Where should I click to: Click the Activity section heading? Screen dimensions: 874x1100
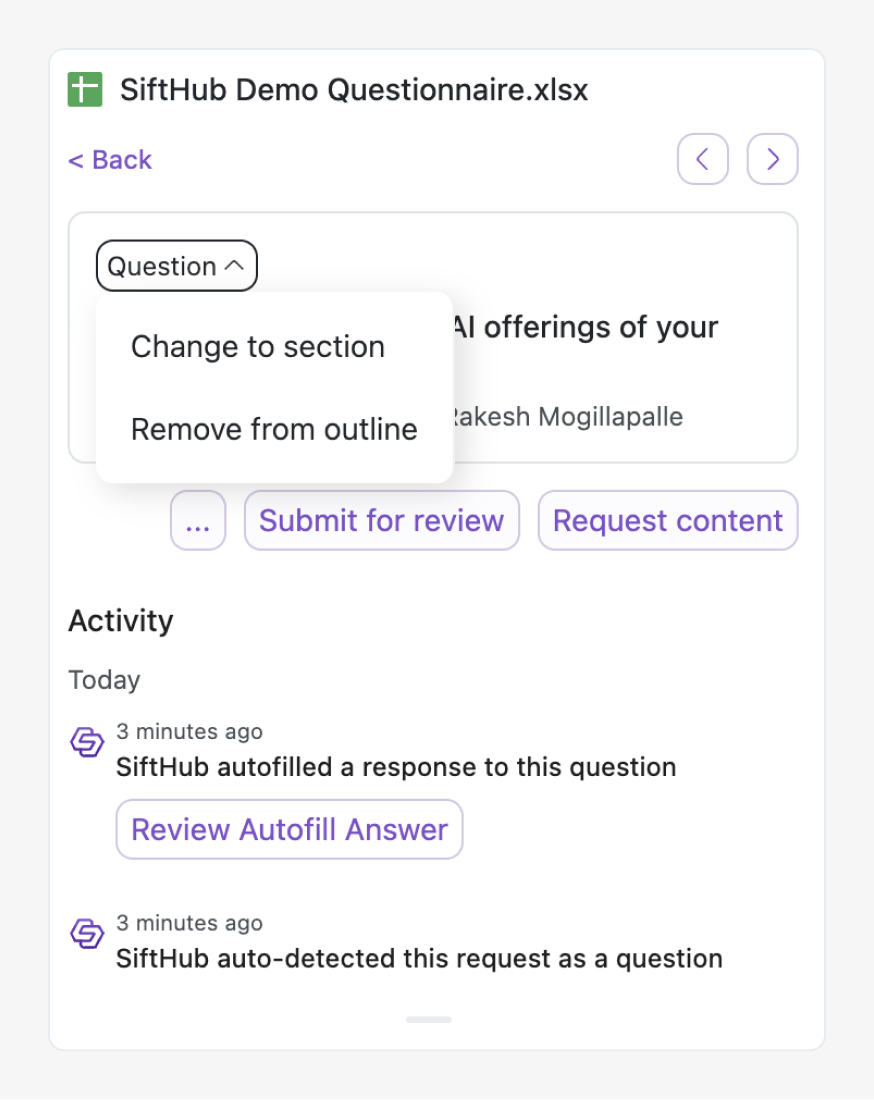[x=121, y=621]
